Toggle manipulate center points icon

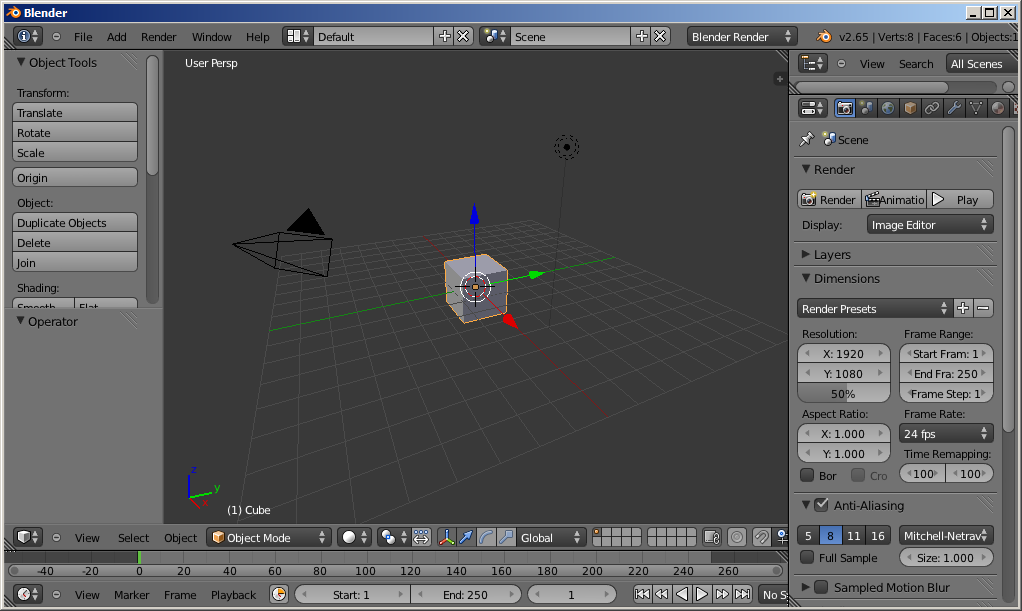click(421, 537)
